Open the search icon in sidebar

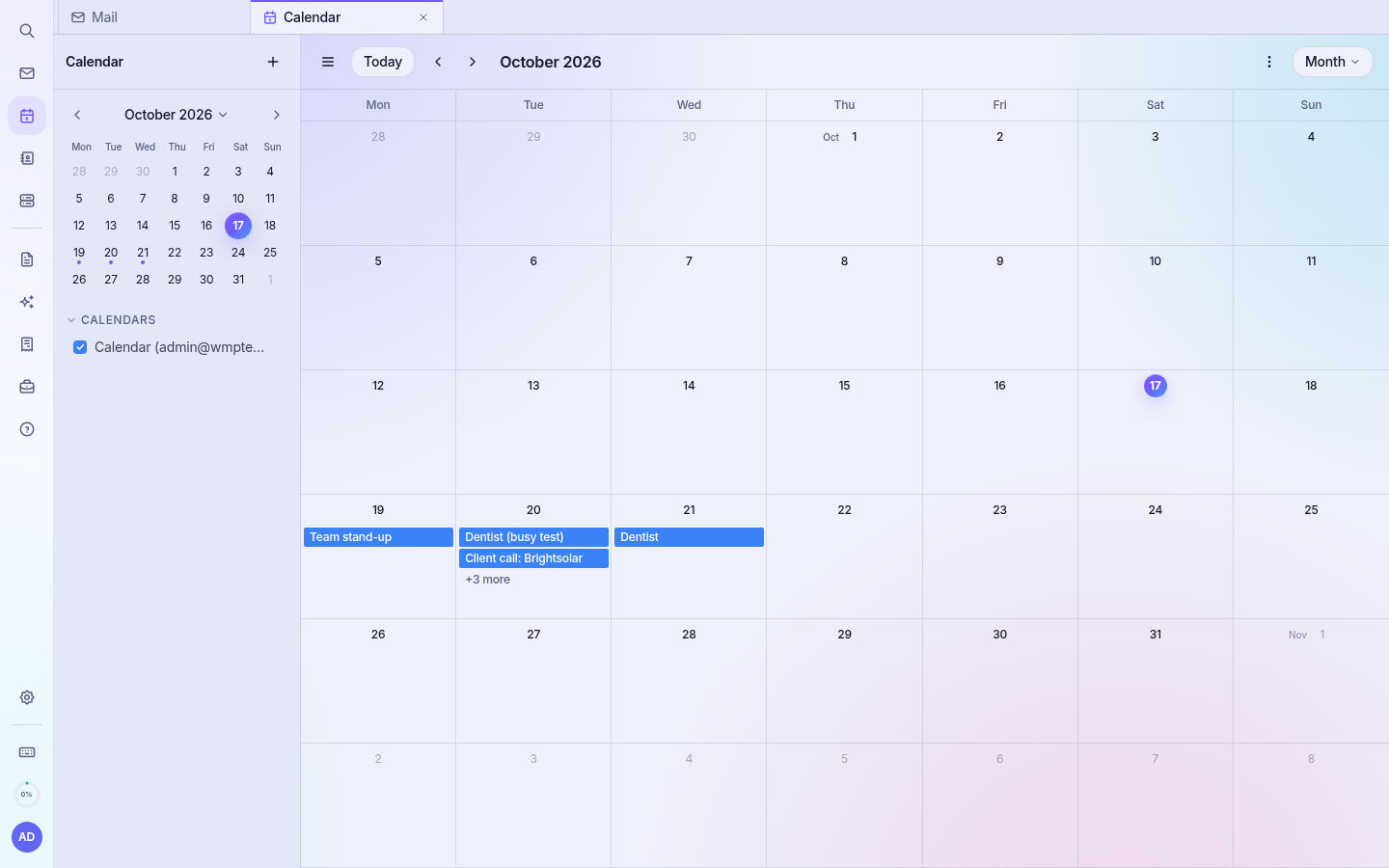[x=27, y=31]
